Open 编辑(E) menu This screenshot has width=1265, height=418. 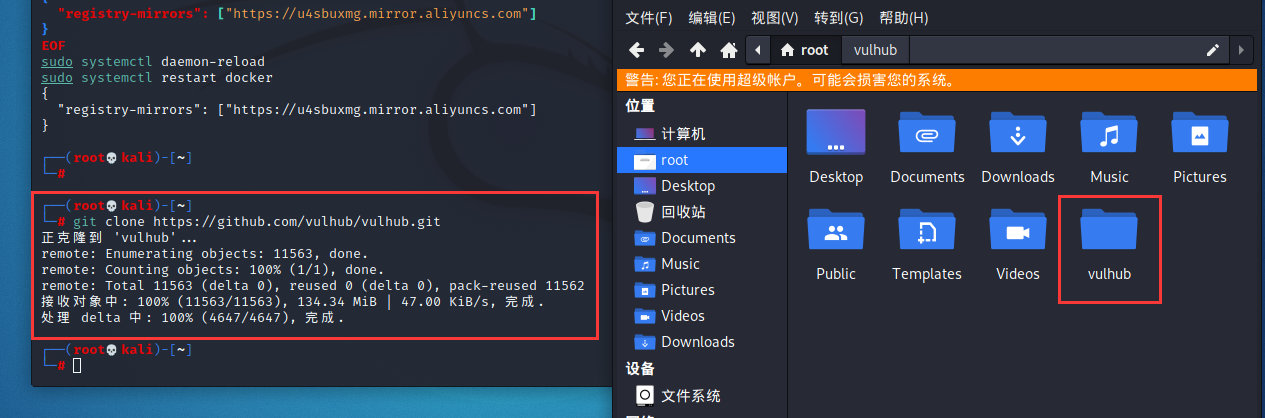click(712, 18)
